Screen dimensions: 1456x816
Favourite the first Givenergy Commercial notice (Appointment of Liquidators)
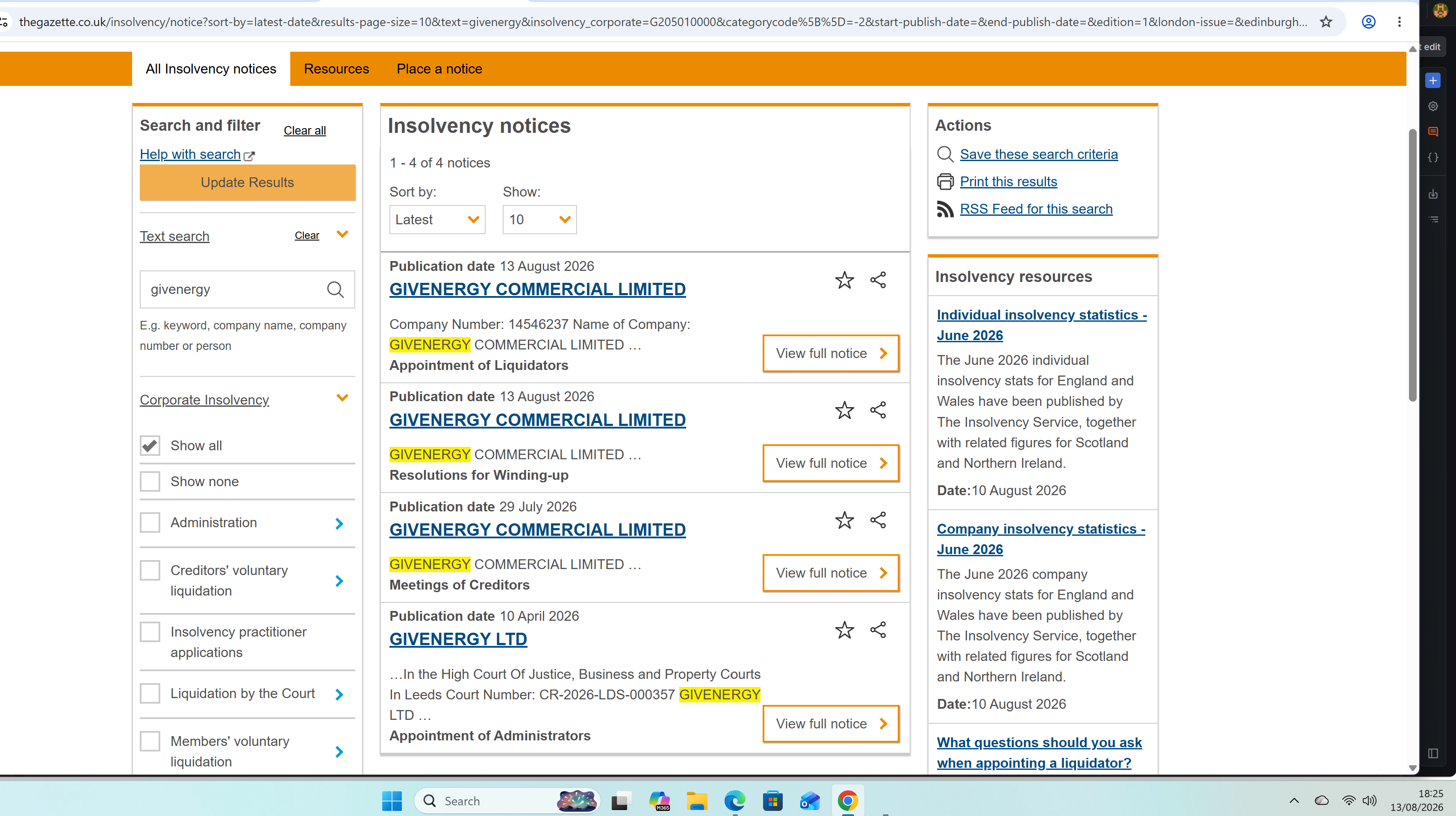pyautogui.click(x=844, y=280)
